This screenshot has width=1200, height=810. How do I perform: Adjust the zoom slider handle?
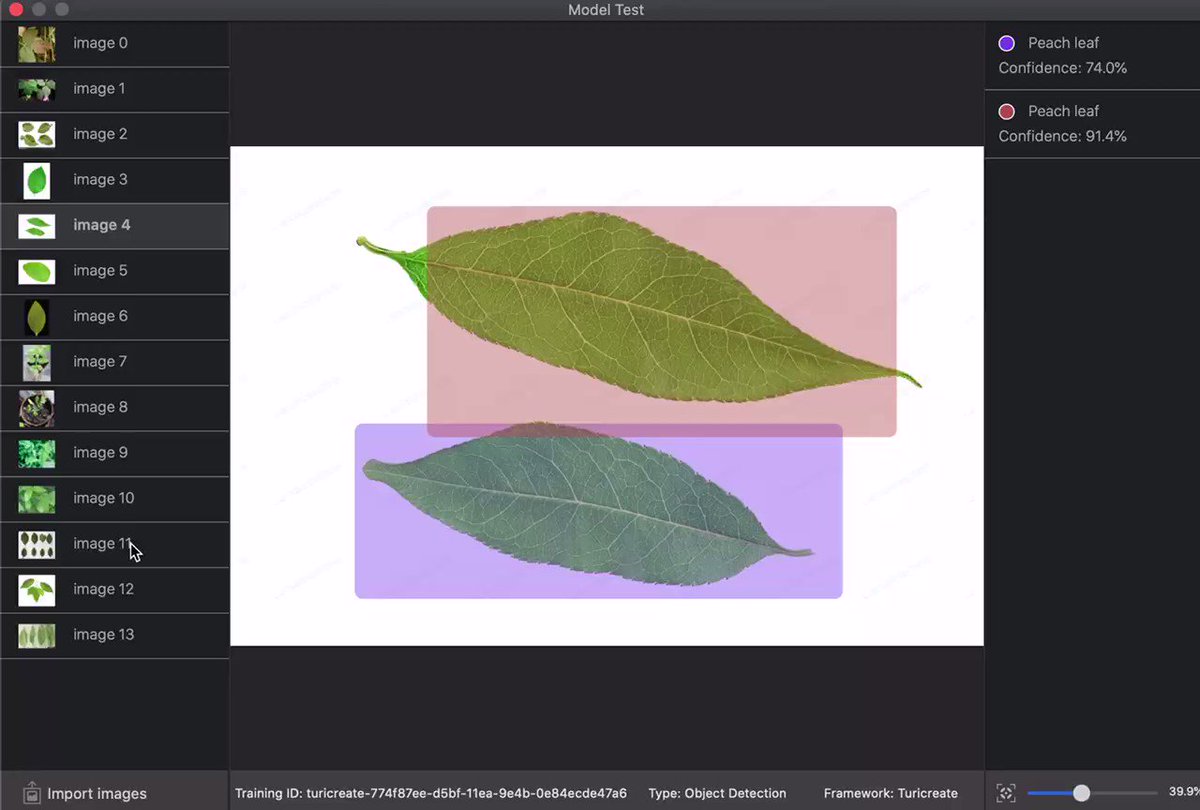click(1081, 793)
